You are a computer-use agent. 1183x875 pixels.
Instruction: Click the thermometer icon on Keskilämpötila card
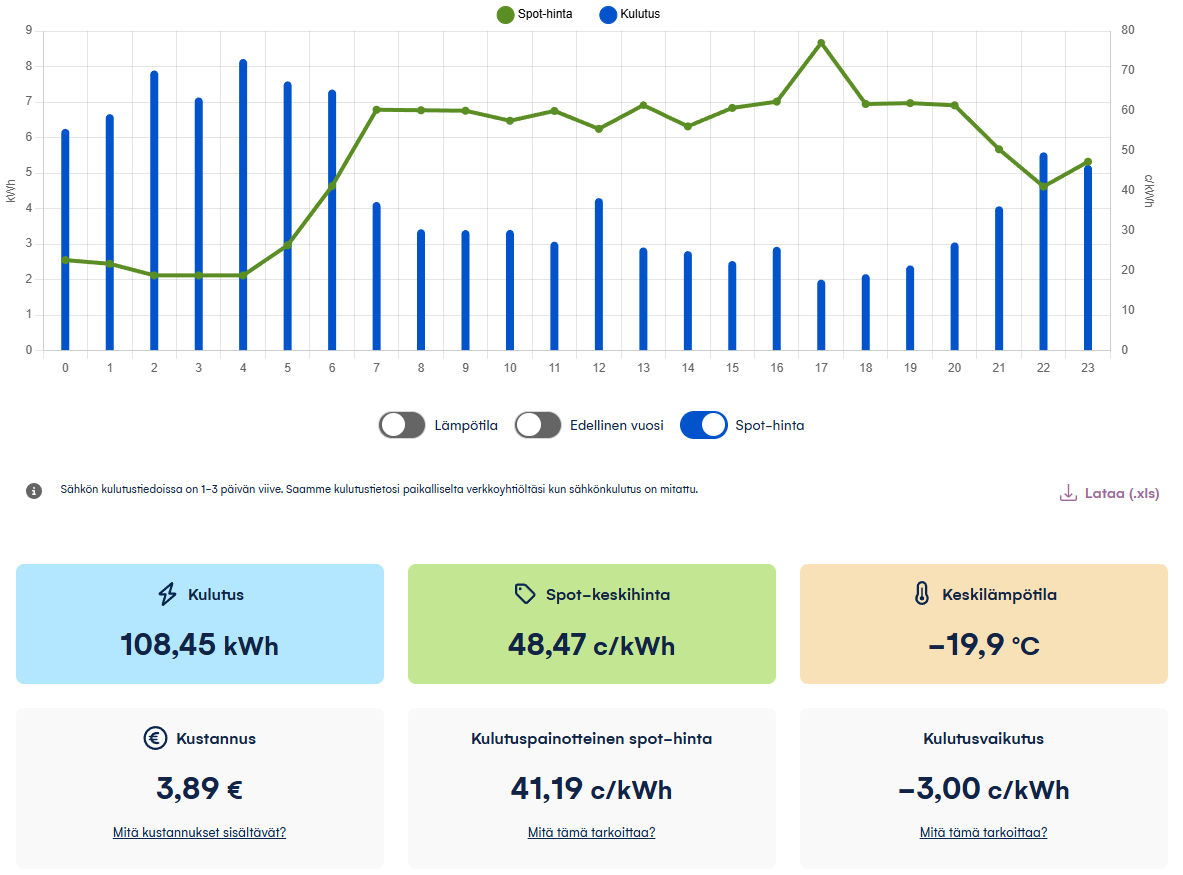coord(921,595)
